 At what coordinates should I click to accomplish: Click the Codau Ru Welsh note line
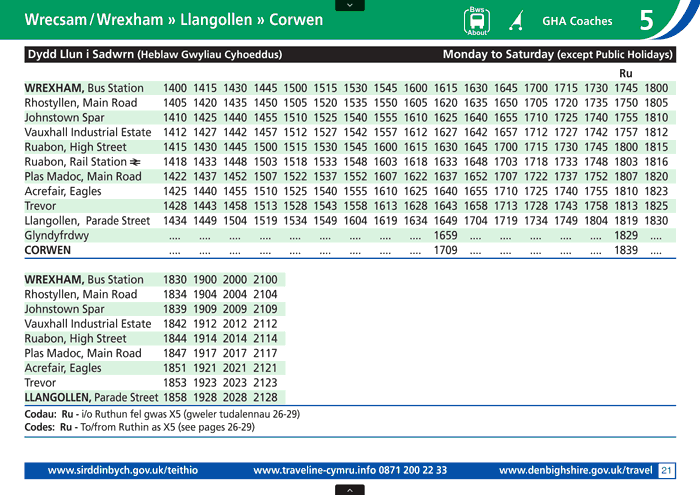(162, 414)
